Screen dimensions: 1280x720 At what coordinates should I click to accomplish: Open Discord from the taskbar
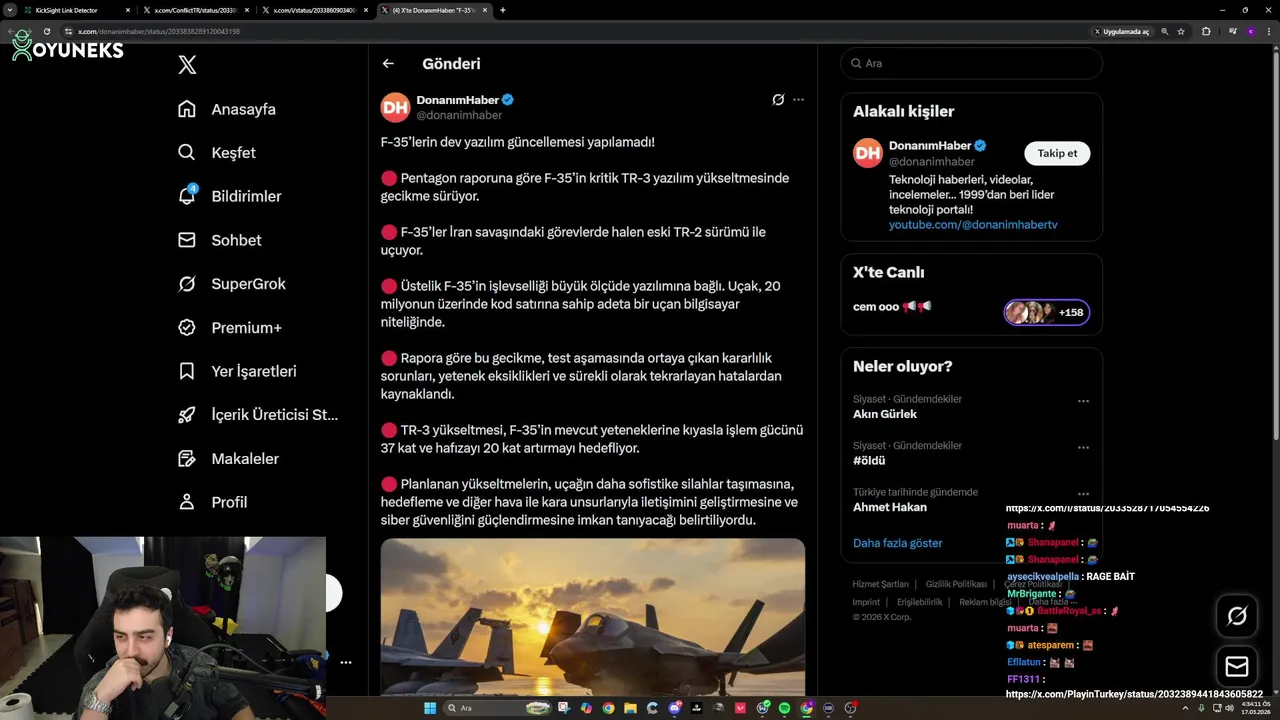[675, 708]
